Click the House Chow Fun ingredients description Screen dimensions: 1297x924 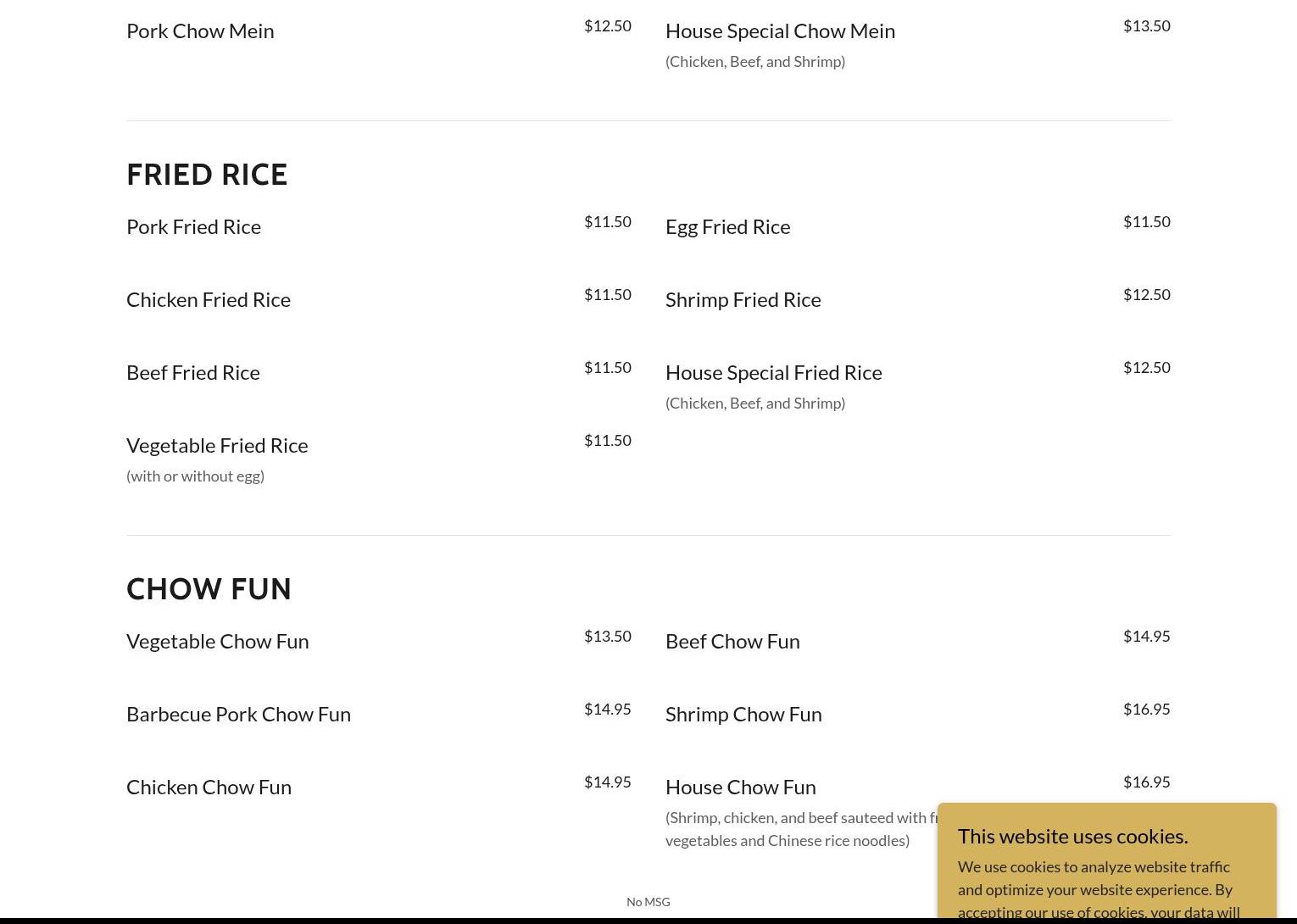click(x=801, y=829)
